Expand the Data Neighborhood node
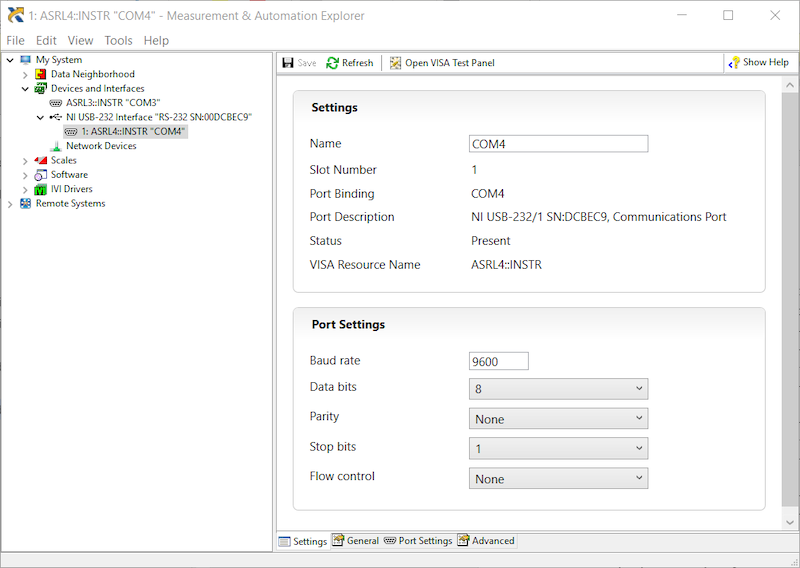The image size is (800, 568). (25, 75)
